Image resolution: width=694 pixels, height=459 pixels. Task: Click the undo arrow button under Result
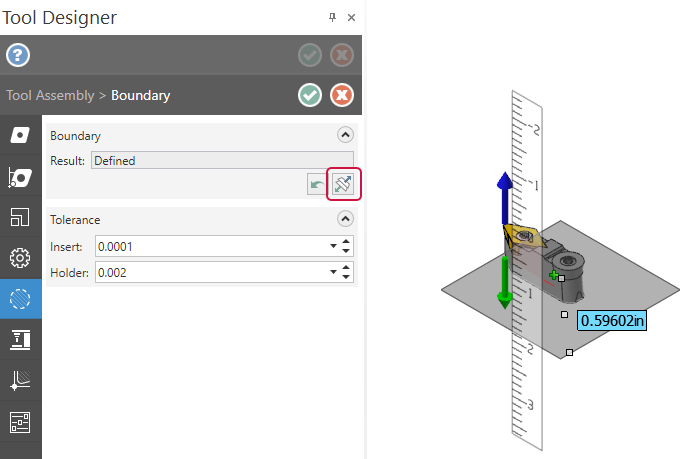[317, 184]
